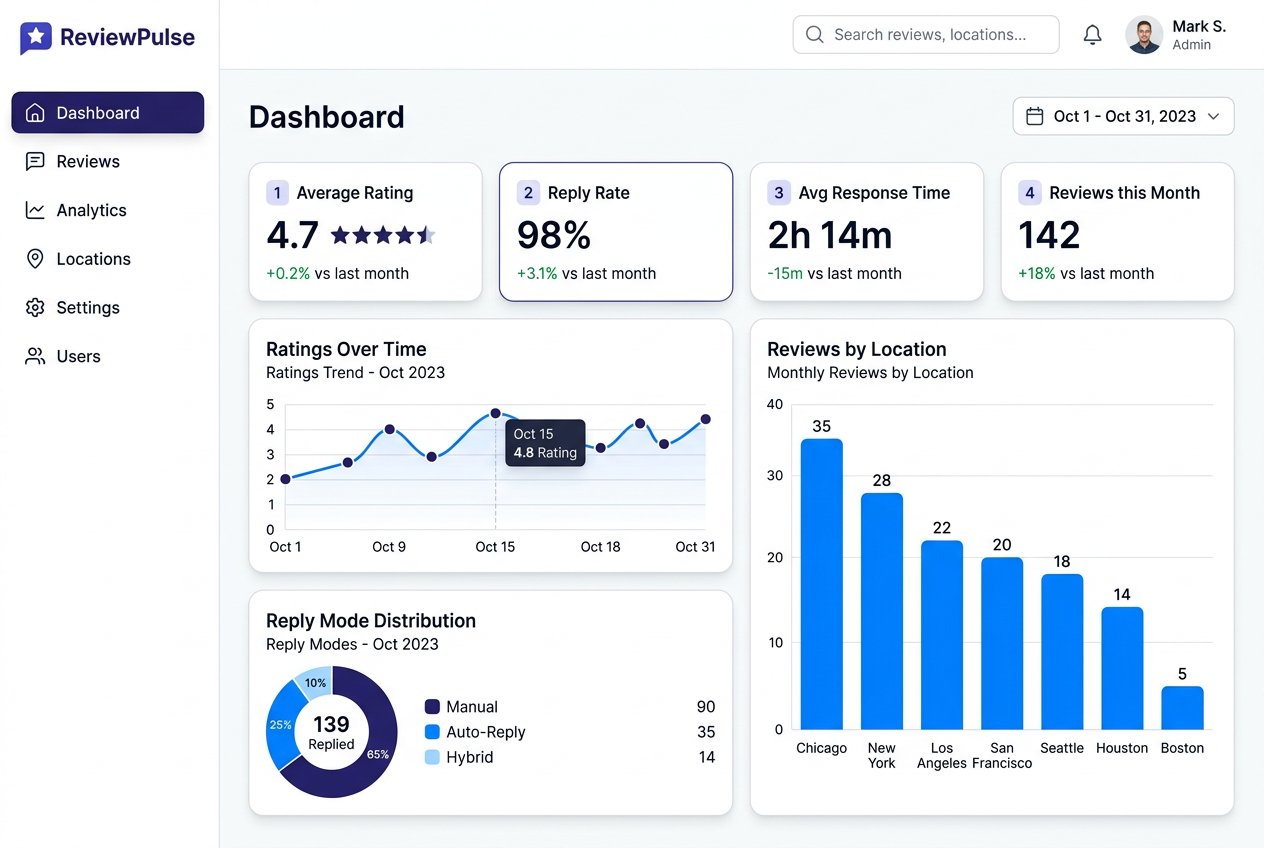Click the New York bar showing 28
The height and width of the screenshot is (848, 1264).
[x=882, y=611]
